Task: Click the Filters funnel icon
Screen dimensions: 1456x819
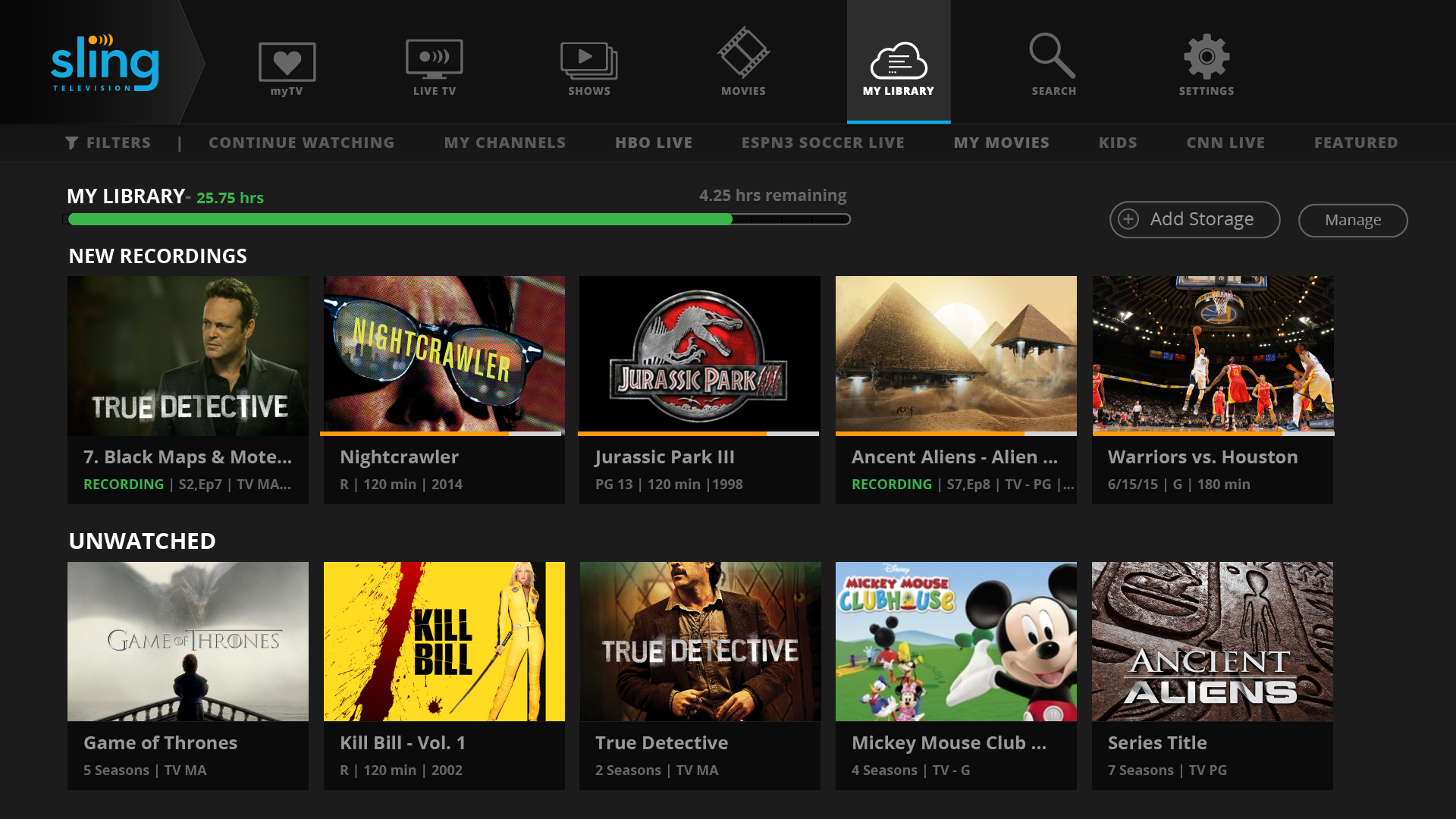Action: tap(73, 142)
